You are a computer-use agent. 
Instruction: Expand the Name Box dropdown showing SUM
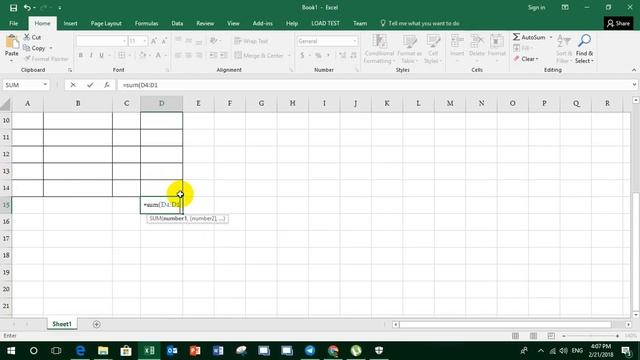pyautogui.click(x=45, y=85)
